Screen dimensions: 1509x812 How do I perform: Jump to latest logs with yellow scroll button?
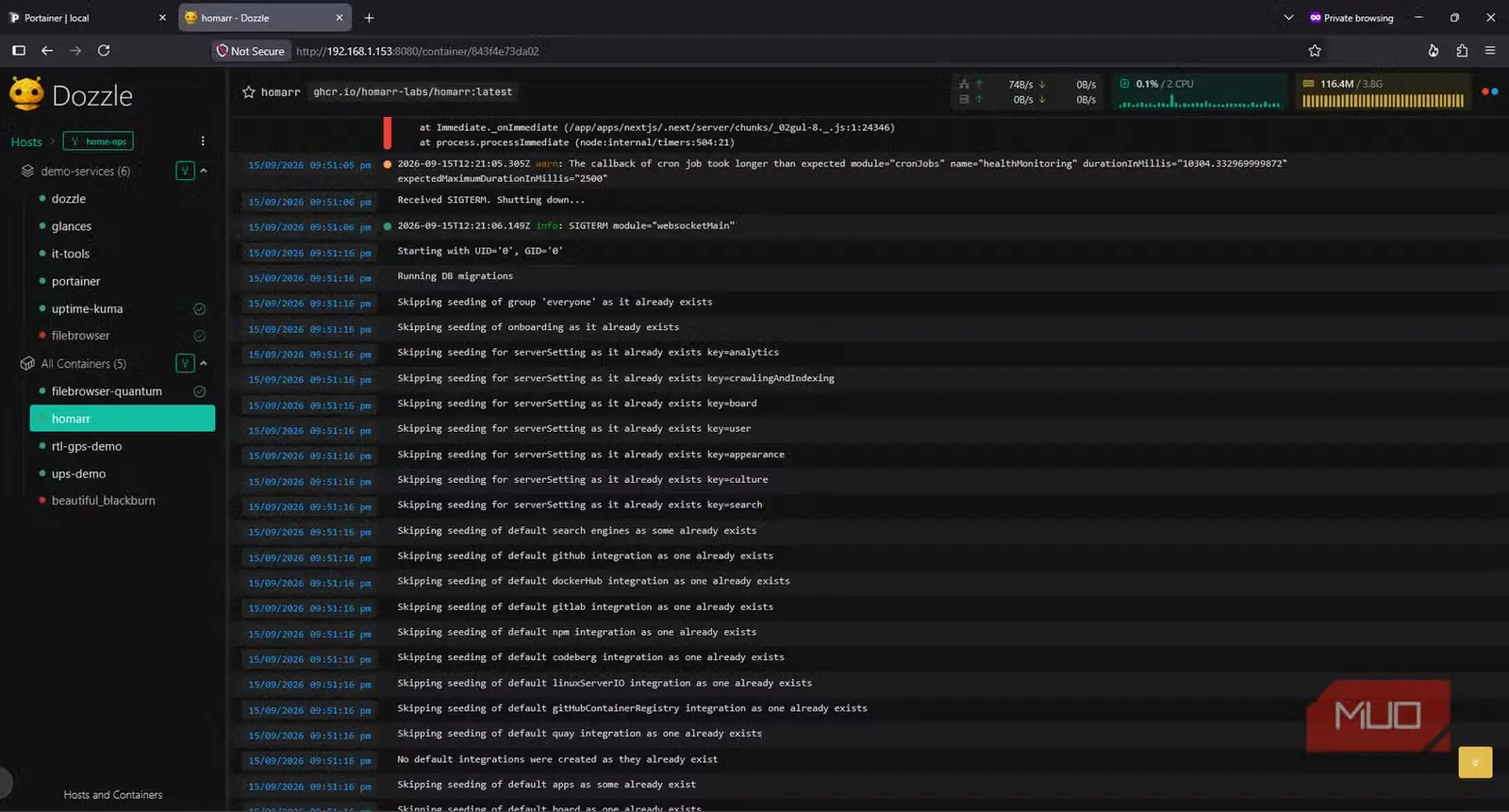[x=1475, y=762]
